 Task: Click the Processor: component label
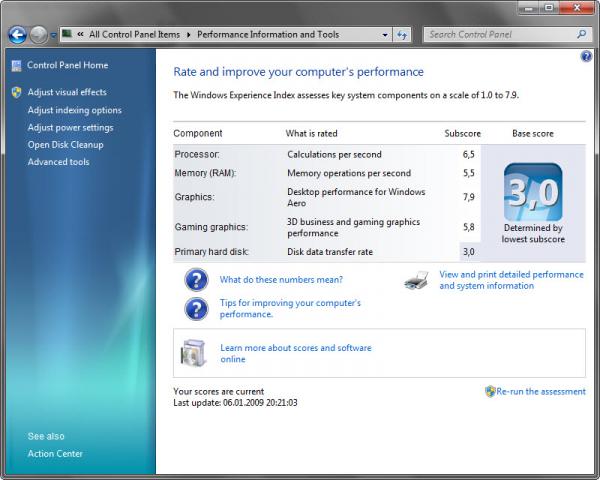(197, 154)
